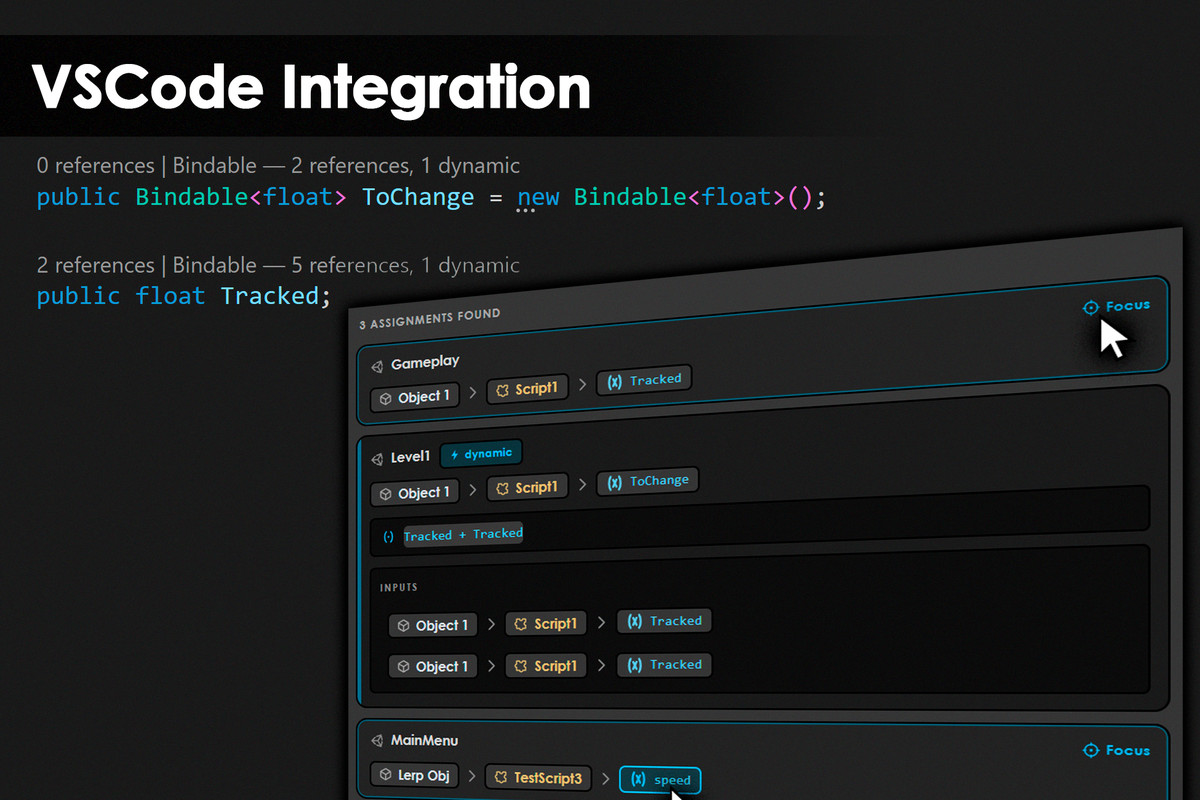The image size is (1200, 800).
Task: Click the script icon on TestScript3 chip
Action: pos(502,777)
